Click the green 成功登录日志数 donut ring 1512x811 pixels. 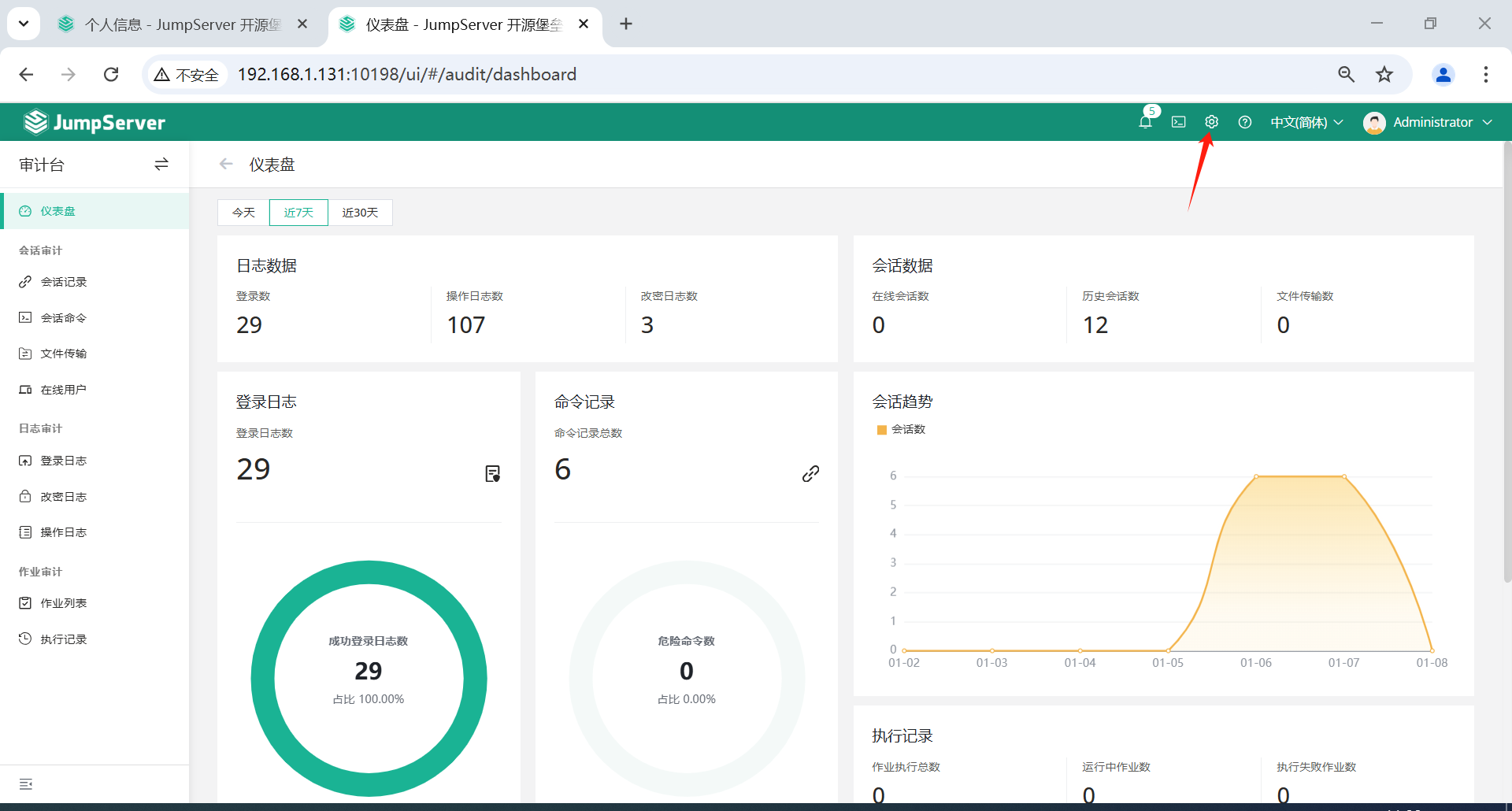click(369, 572)
